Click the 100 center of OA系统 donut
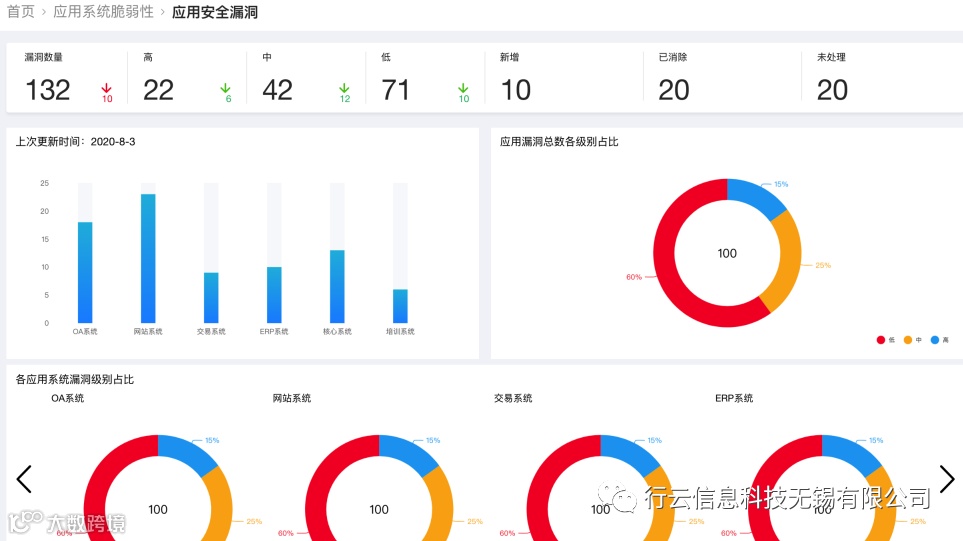The height and width of the screenshot is (541, 963). click(158, 509)
